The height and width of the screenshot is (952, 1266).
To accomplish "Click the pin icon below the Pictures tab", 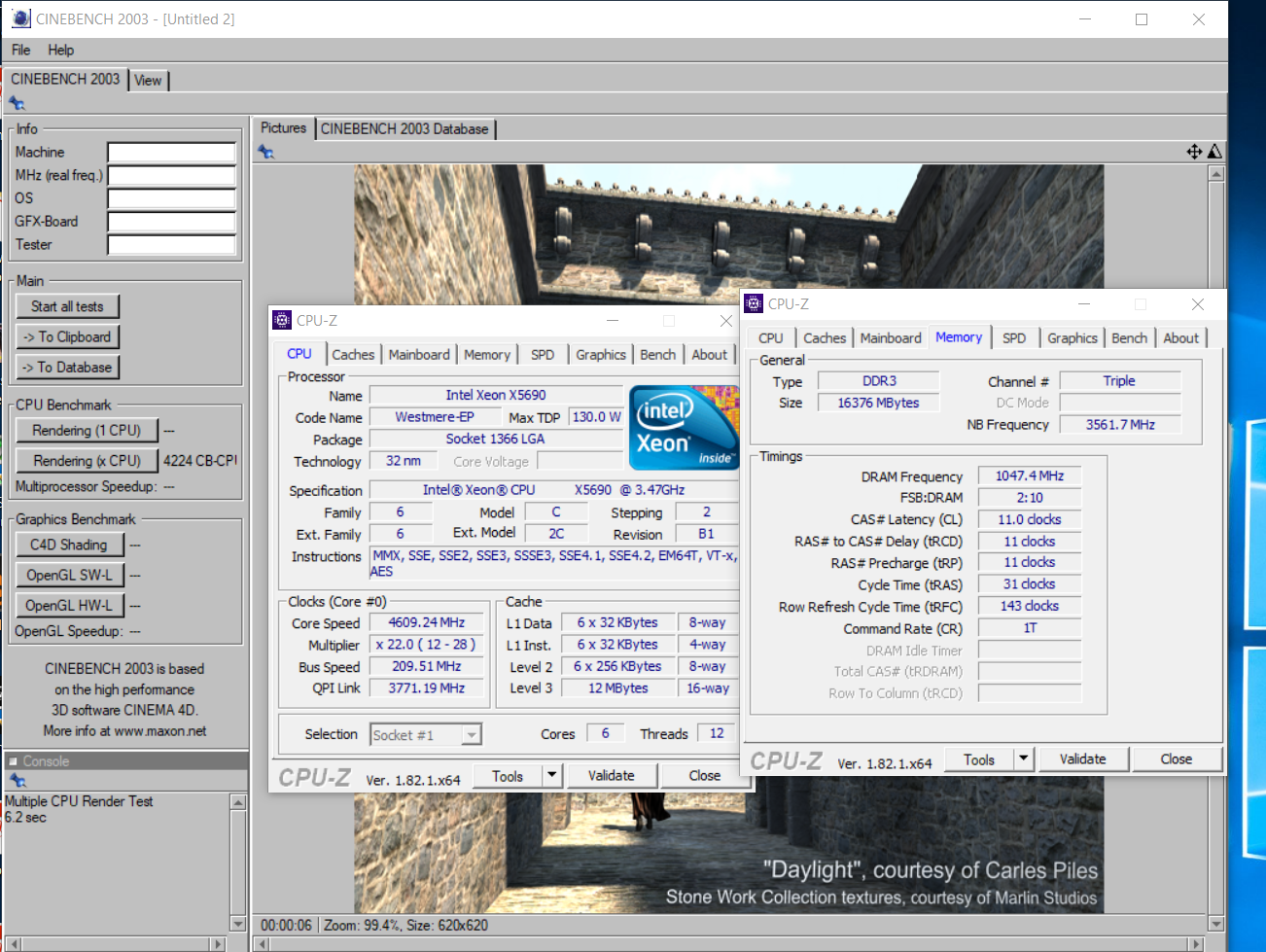I will [x=265, y=152].
